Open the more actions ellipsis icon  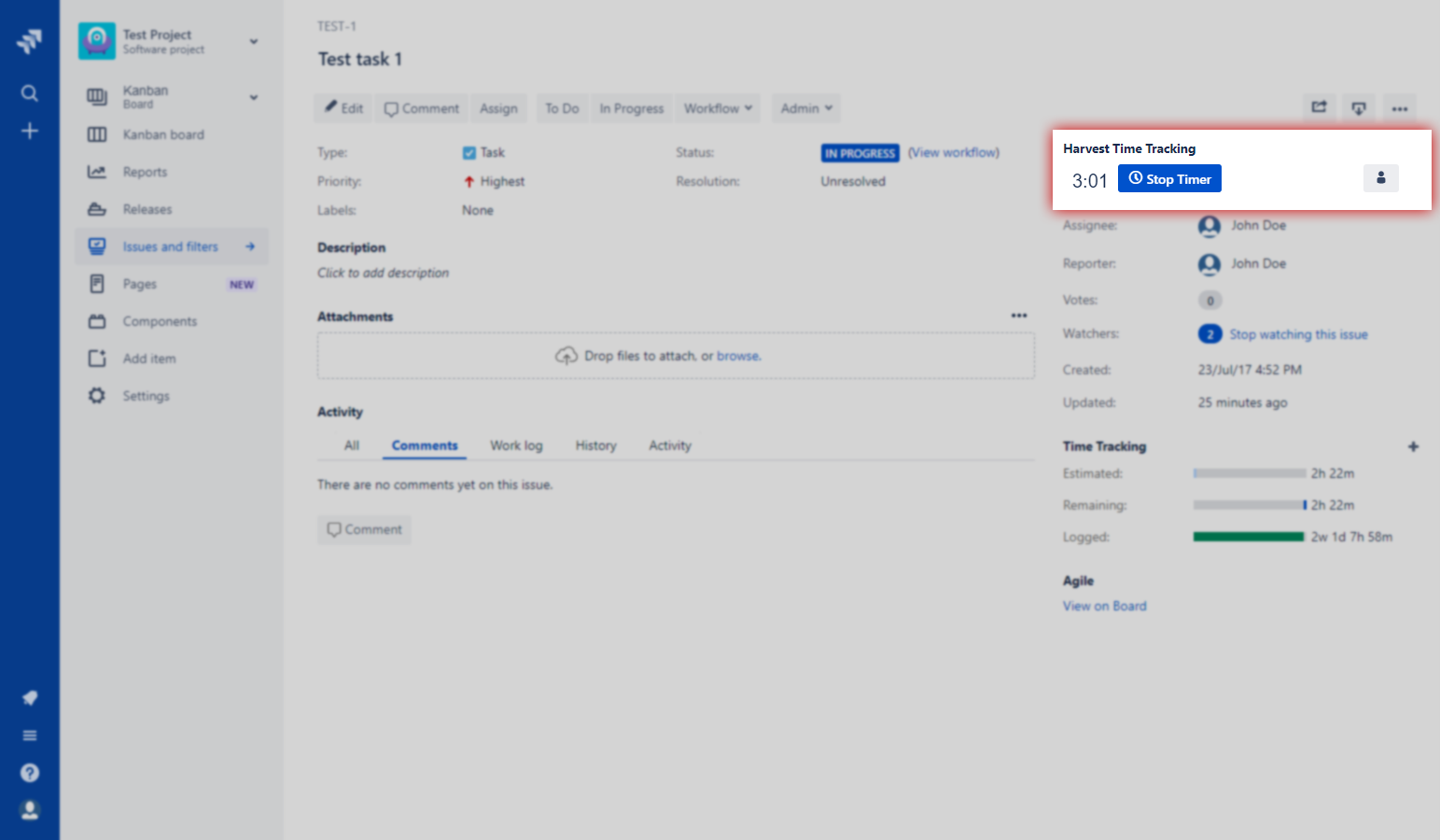pos(1399,107)
